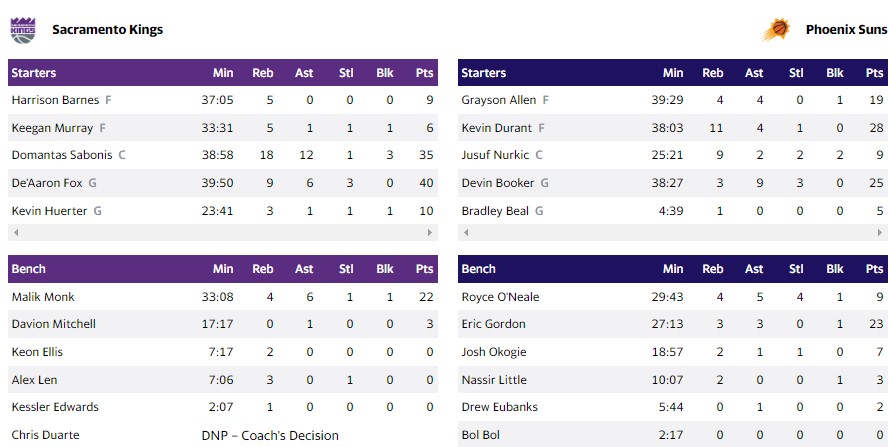Click left arrow of Kings starters scrollbar
Viewport: 889px width, 447px height.
(13, 233)
